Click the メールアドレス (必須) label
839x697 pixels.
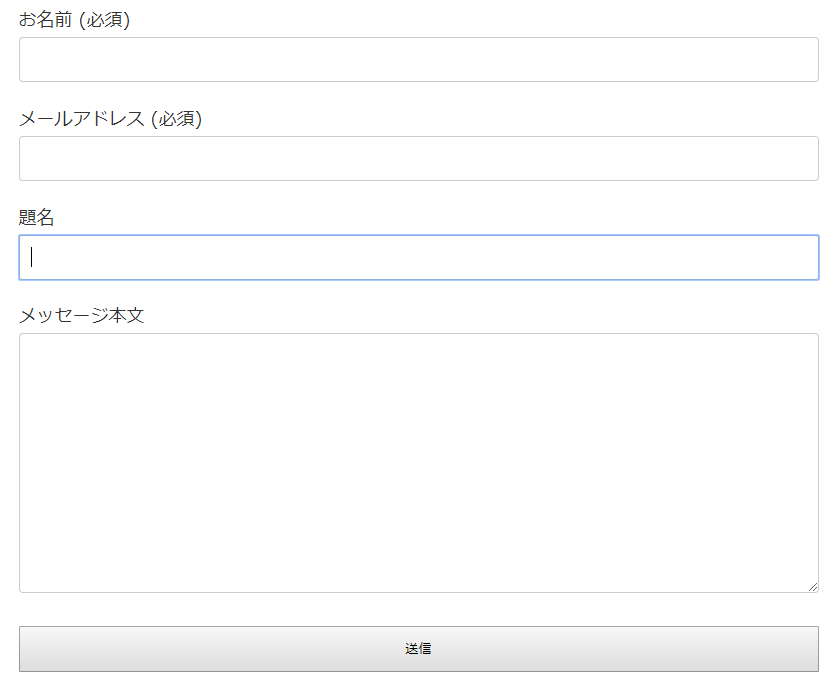(111, 119)
